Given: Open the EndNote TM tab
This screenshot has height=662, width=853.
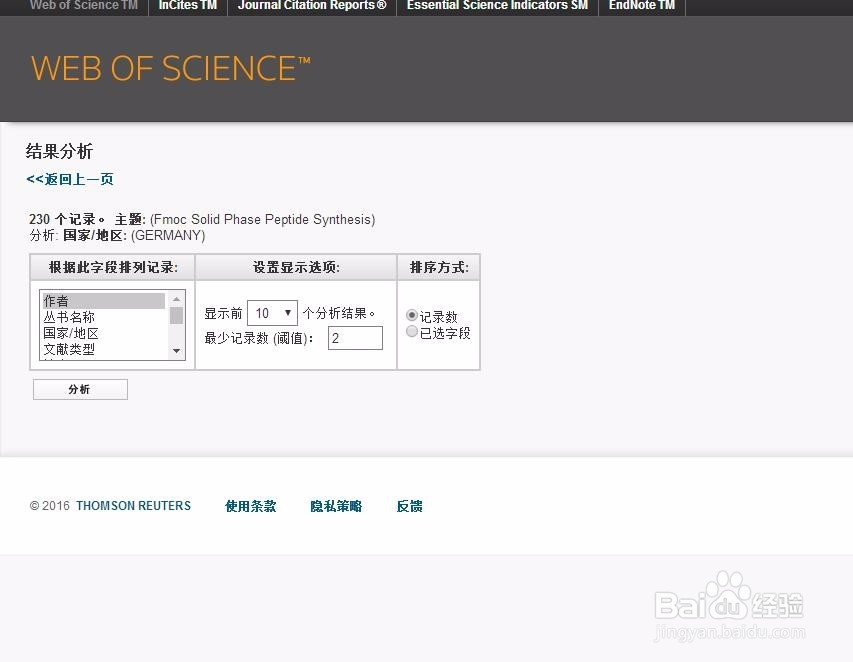Looking at the screenshot, I should (641, 5).
